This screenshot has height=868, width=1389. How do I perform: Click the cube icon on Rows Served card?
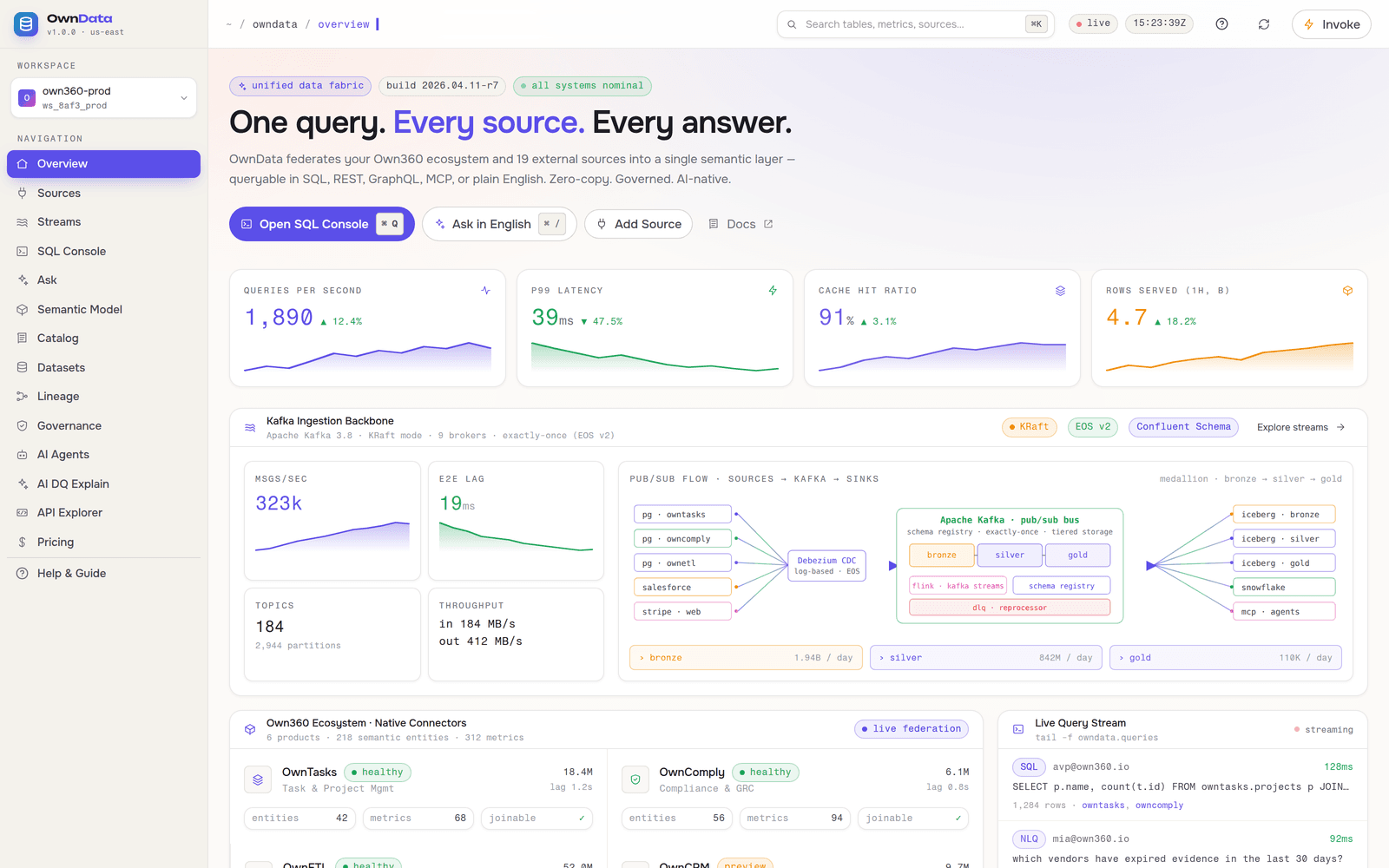tap(1347, 291)
